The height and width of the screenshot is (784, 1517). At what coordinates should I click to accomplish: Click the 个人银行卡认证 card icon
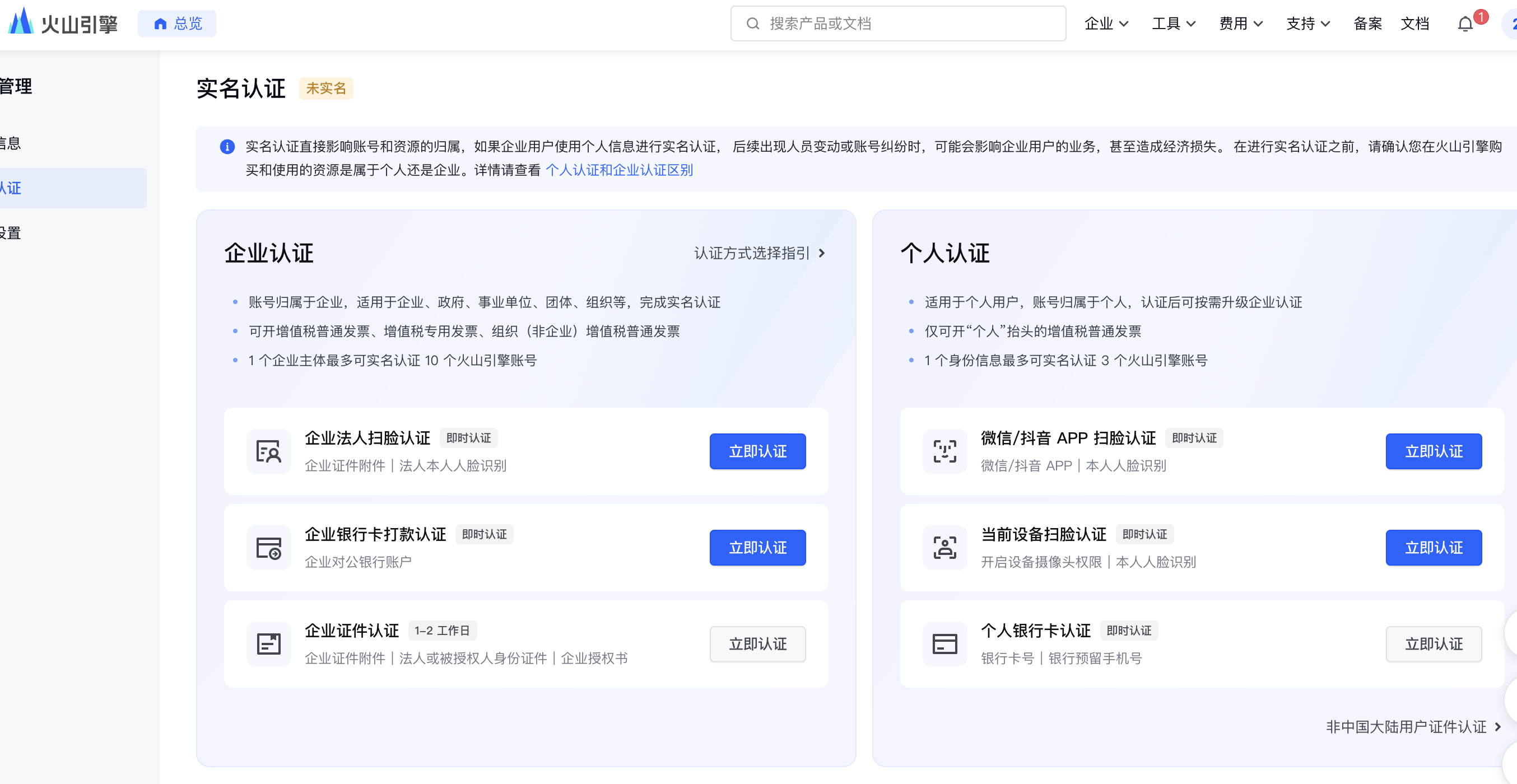pyautogui.click(x=944, y=644)
